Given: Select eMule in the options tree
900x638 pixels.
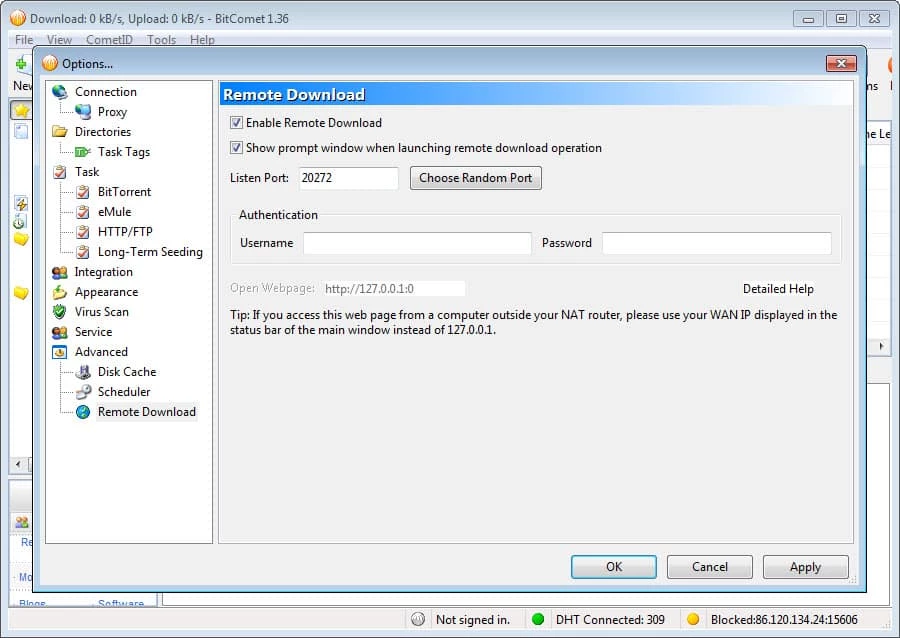Looking at the screenshot, I should click(115, 212).
